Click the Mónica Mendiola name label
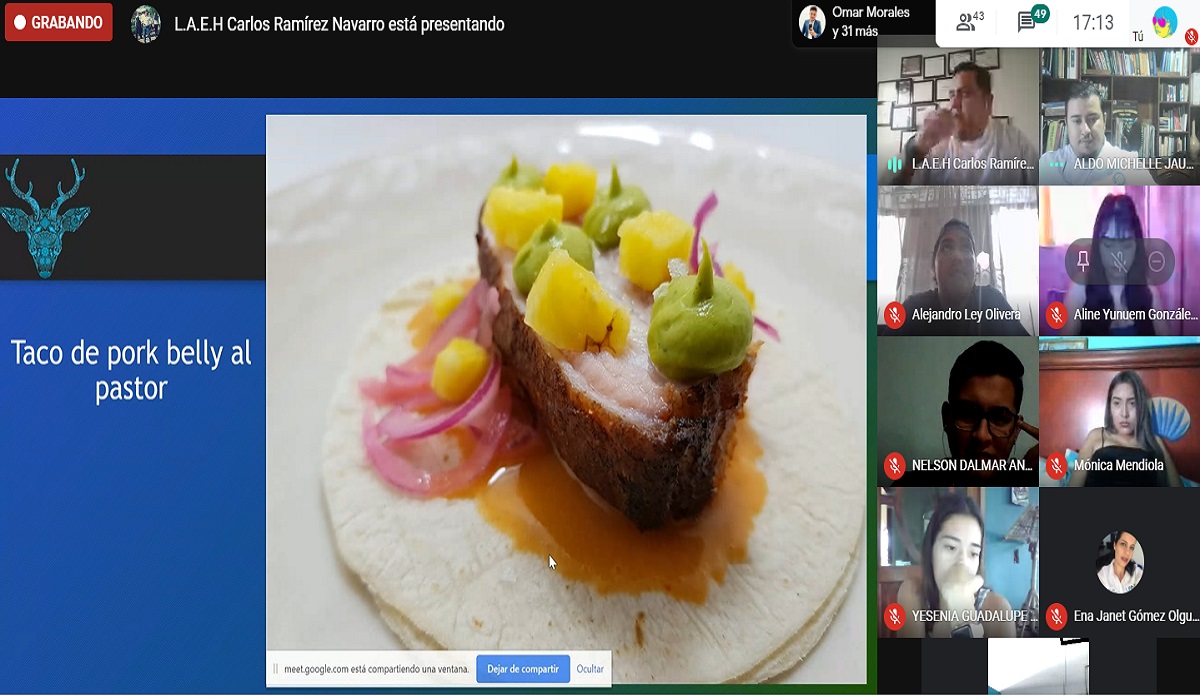Viewport: 1200px width, 700px height. tap(1118, 465)
